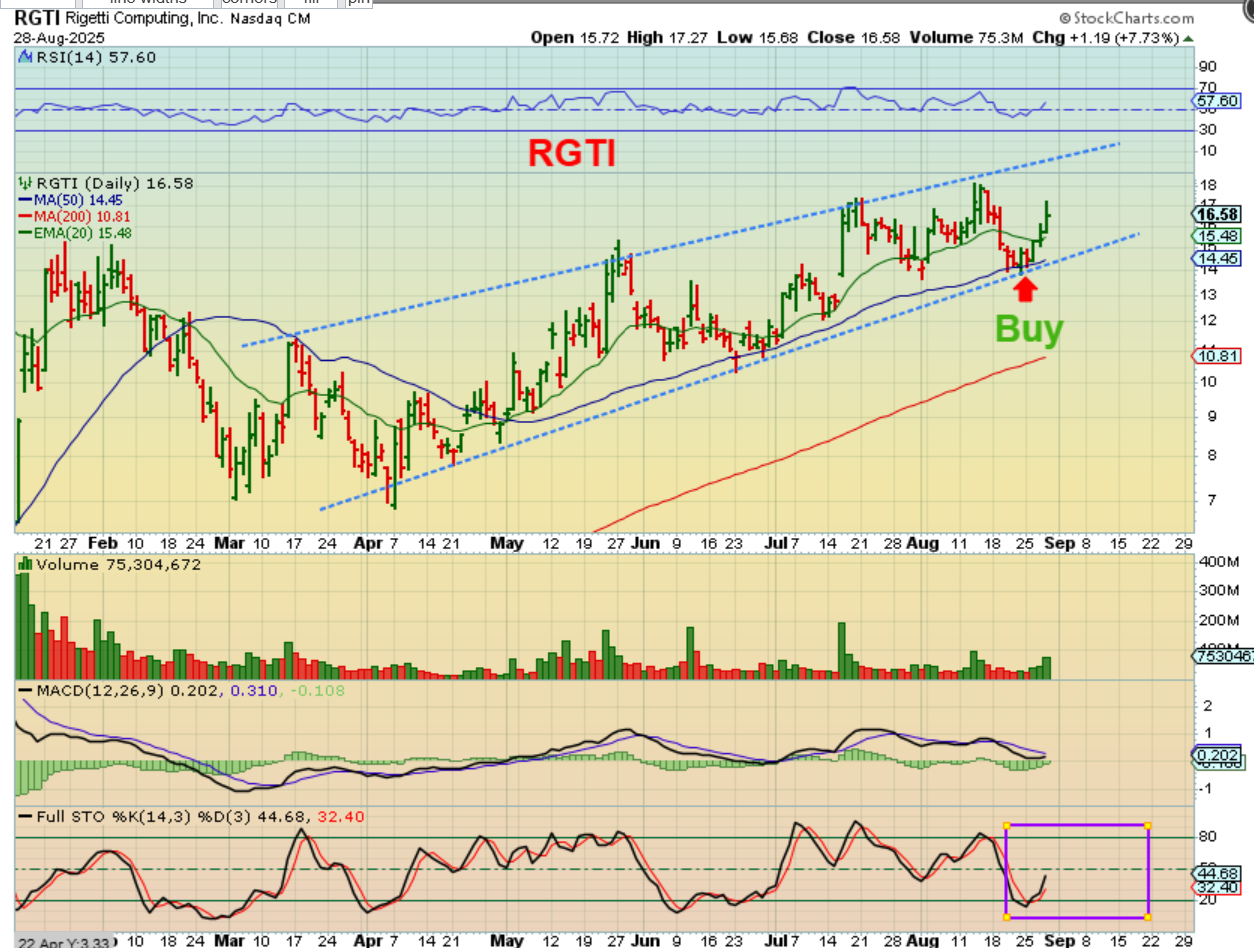1254x948 pixels.
Task: Click the 0.202 MACD axis value tag
Action: [1217, 755]
